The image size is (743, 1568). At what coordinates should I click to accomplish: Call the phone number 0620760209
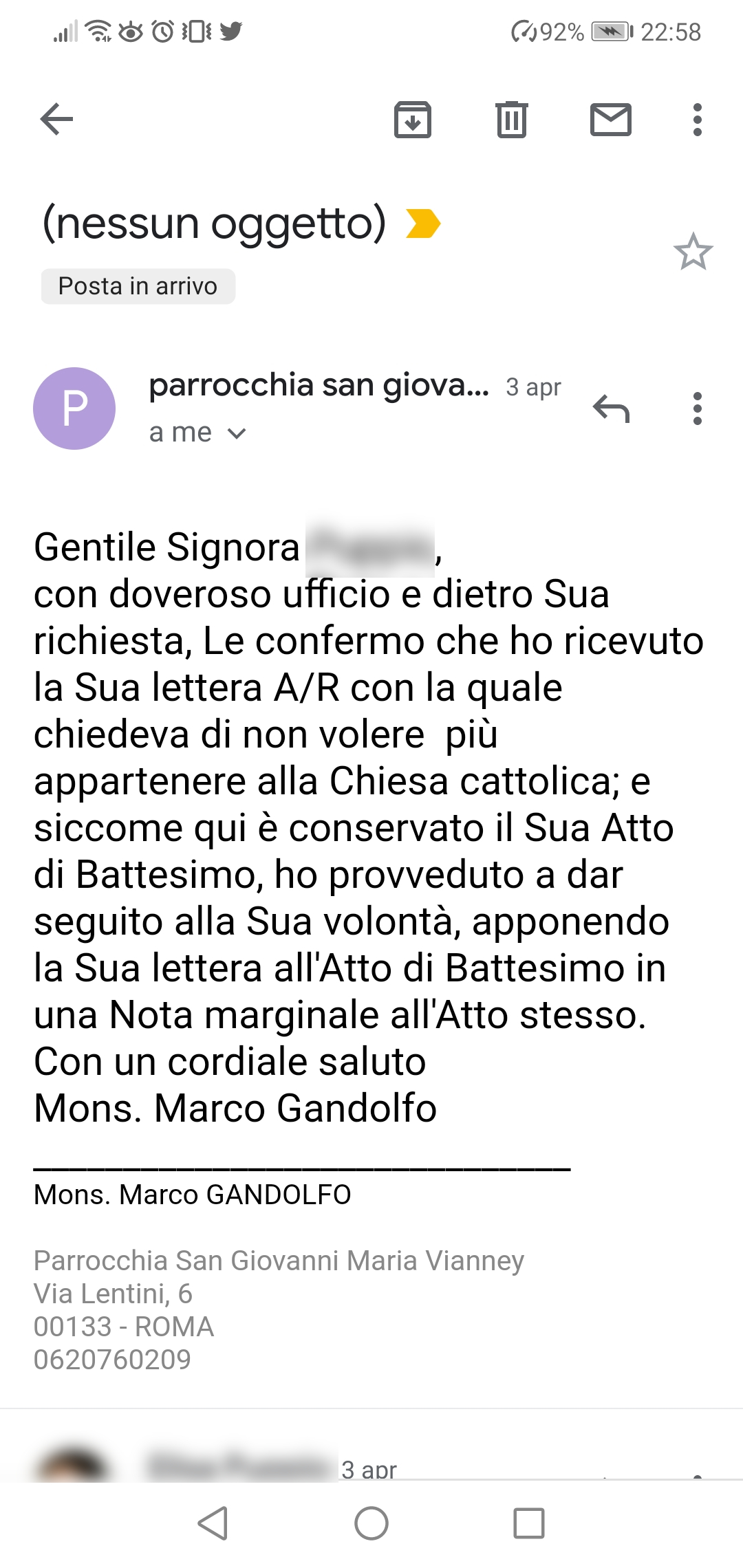[x=112, y=1360]
